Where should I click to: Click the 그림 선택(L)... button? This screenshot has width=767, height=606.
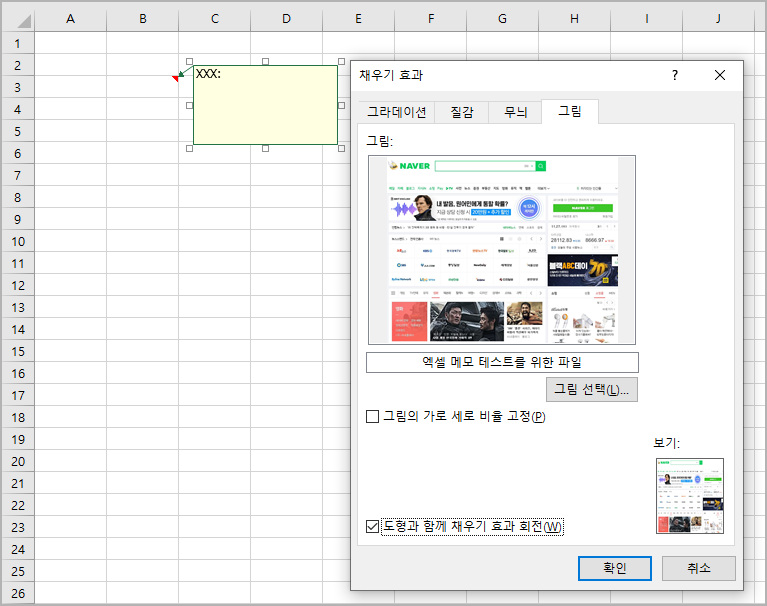[x=591, y=389]
